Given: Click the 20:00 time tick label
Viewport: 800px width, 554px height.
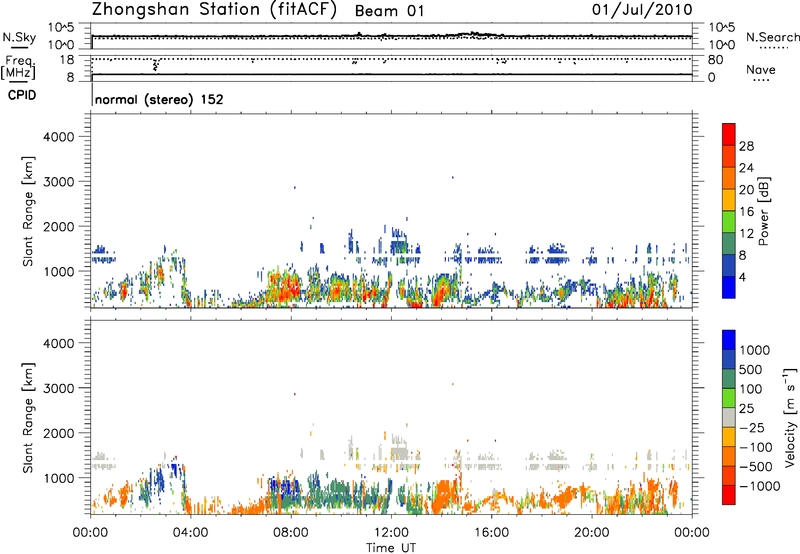Looking at the screenshot, I should click(592, 533).
